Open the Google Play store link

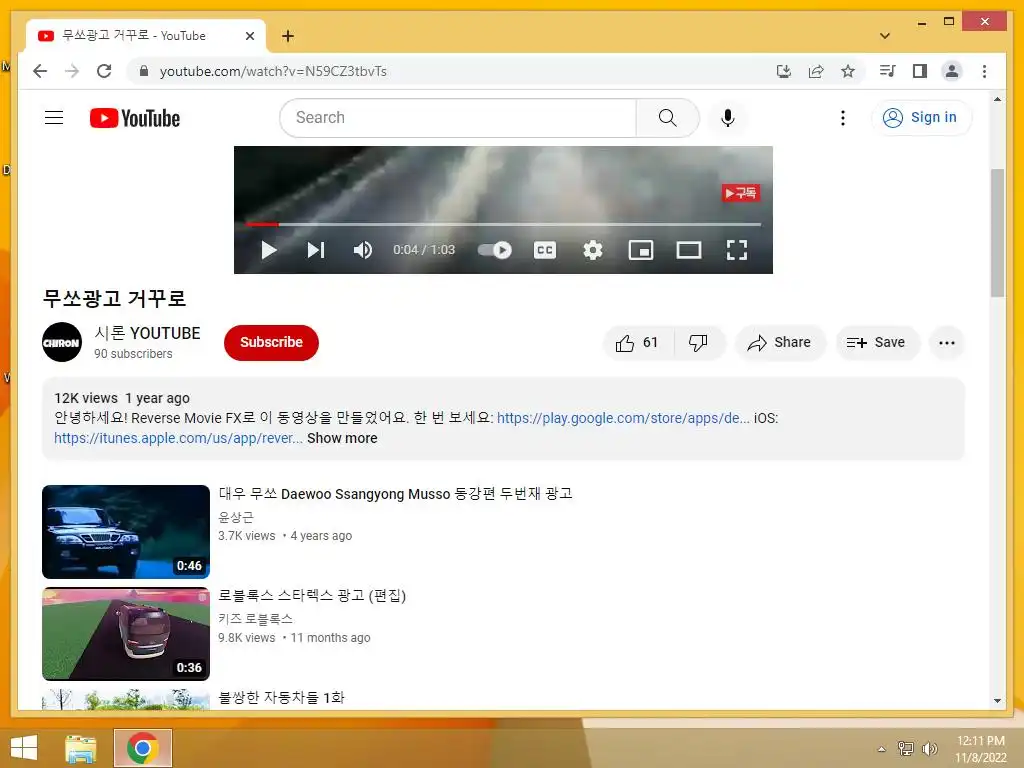click(x=623, y=418)
